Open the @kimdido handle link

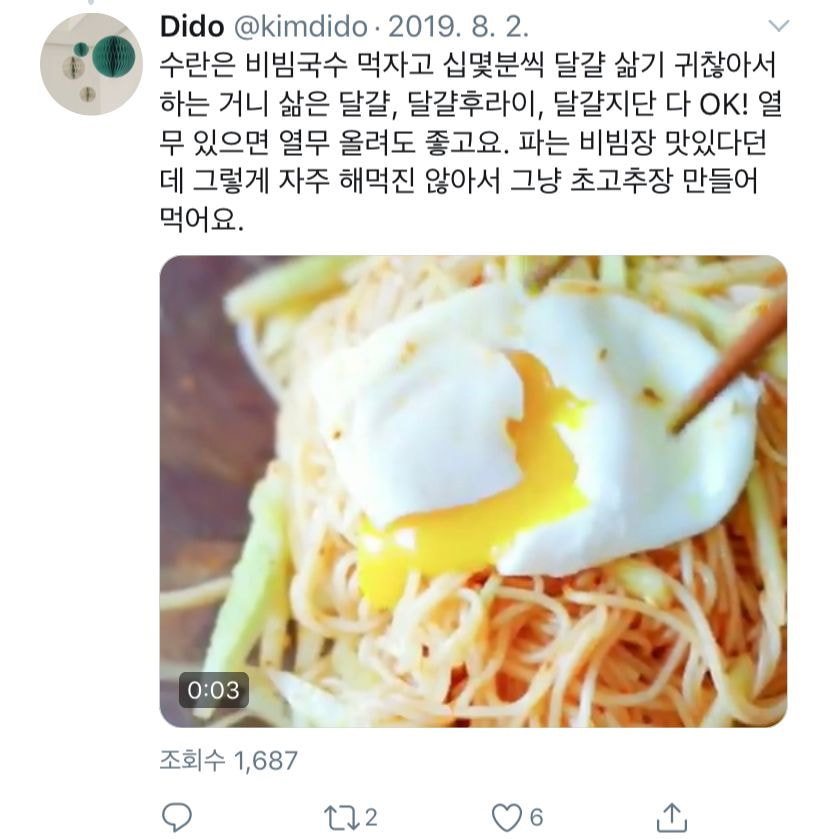(301, 27)
